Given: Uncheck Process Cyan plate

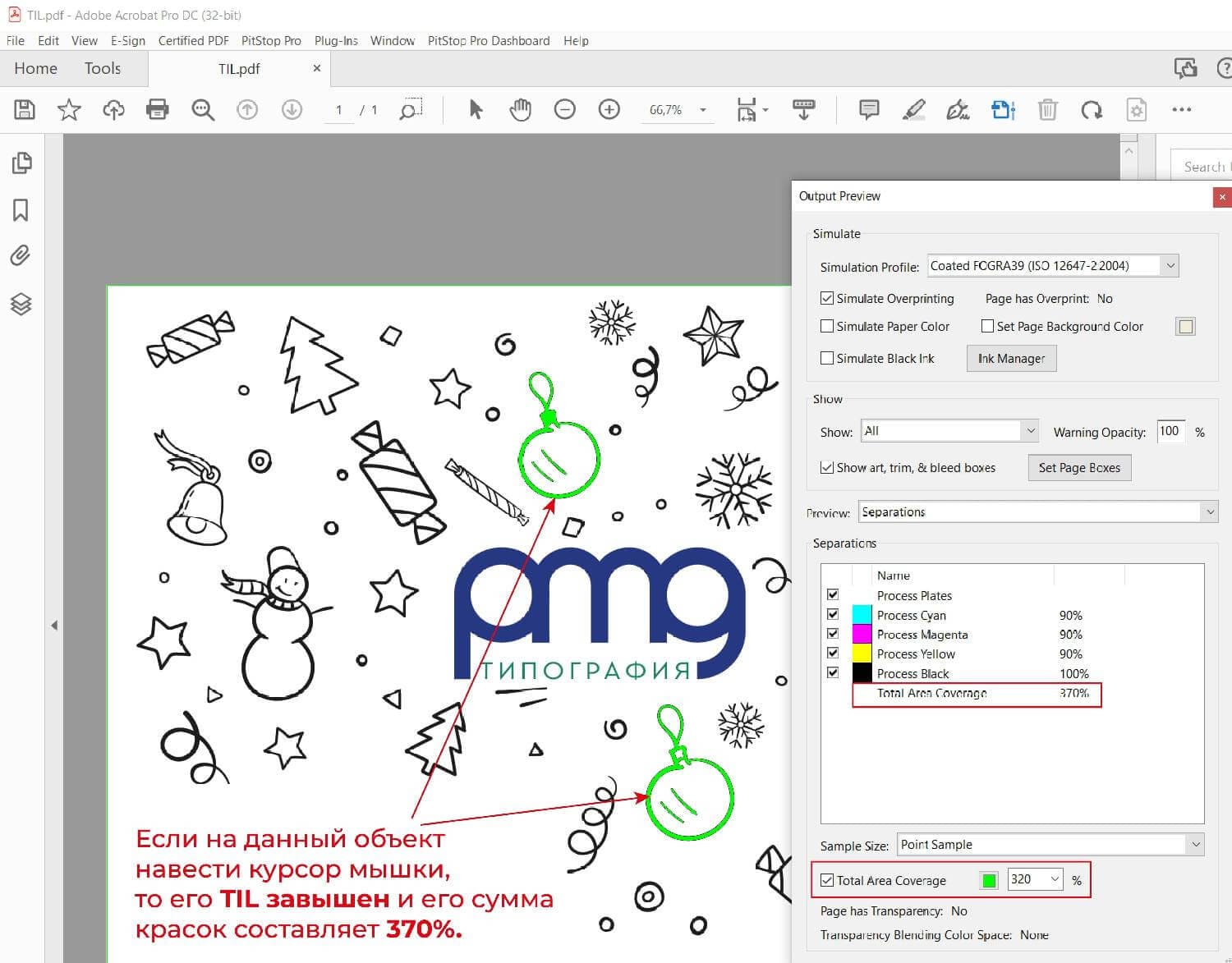Looking at the screenshot, I should (833, 614).
